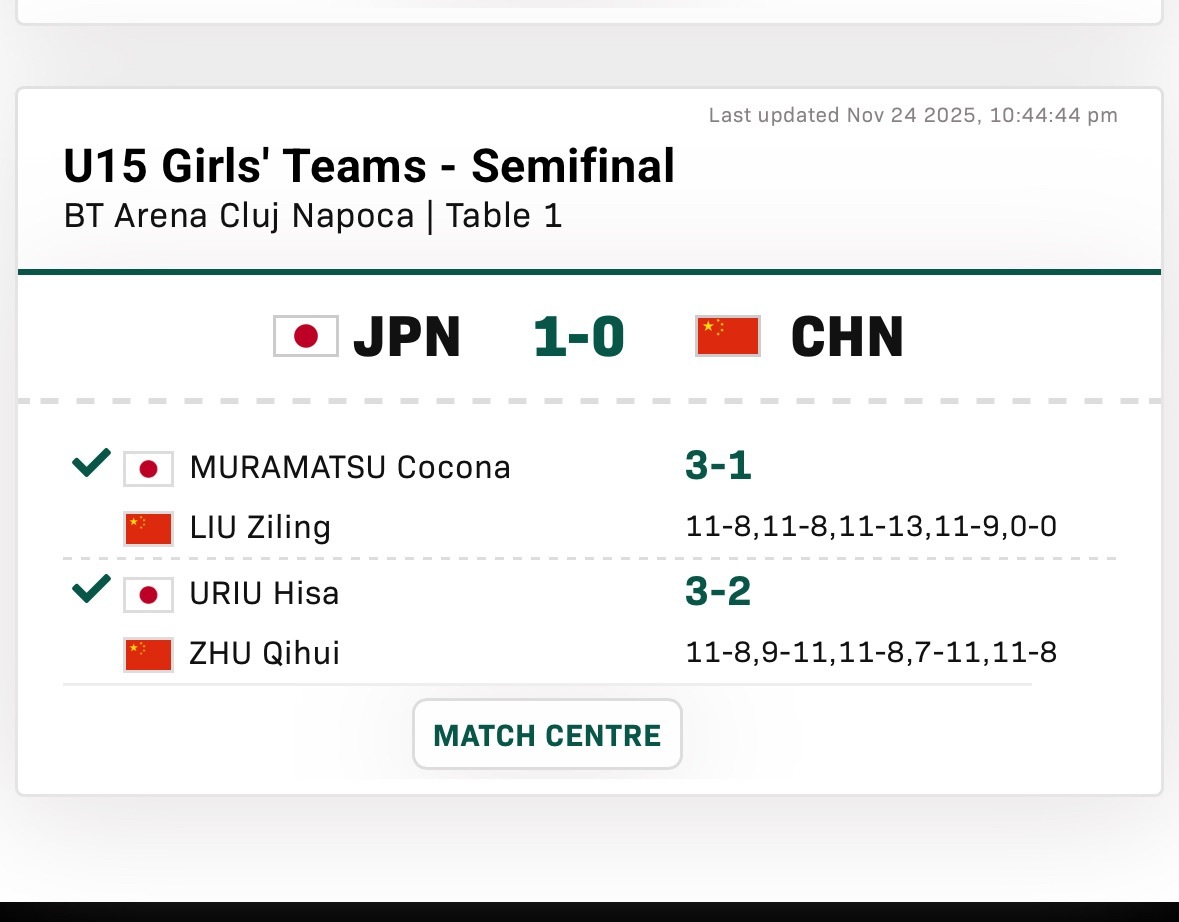Click the Last updated timestamp
The image size is (1179, 922).
913,115
